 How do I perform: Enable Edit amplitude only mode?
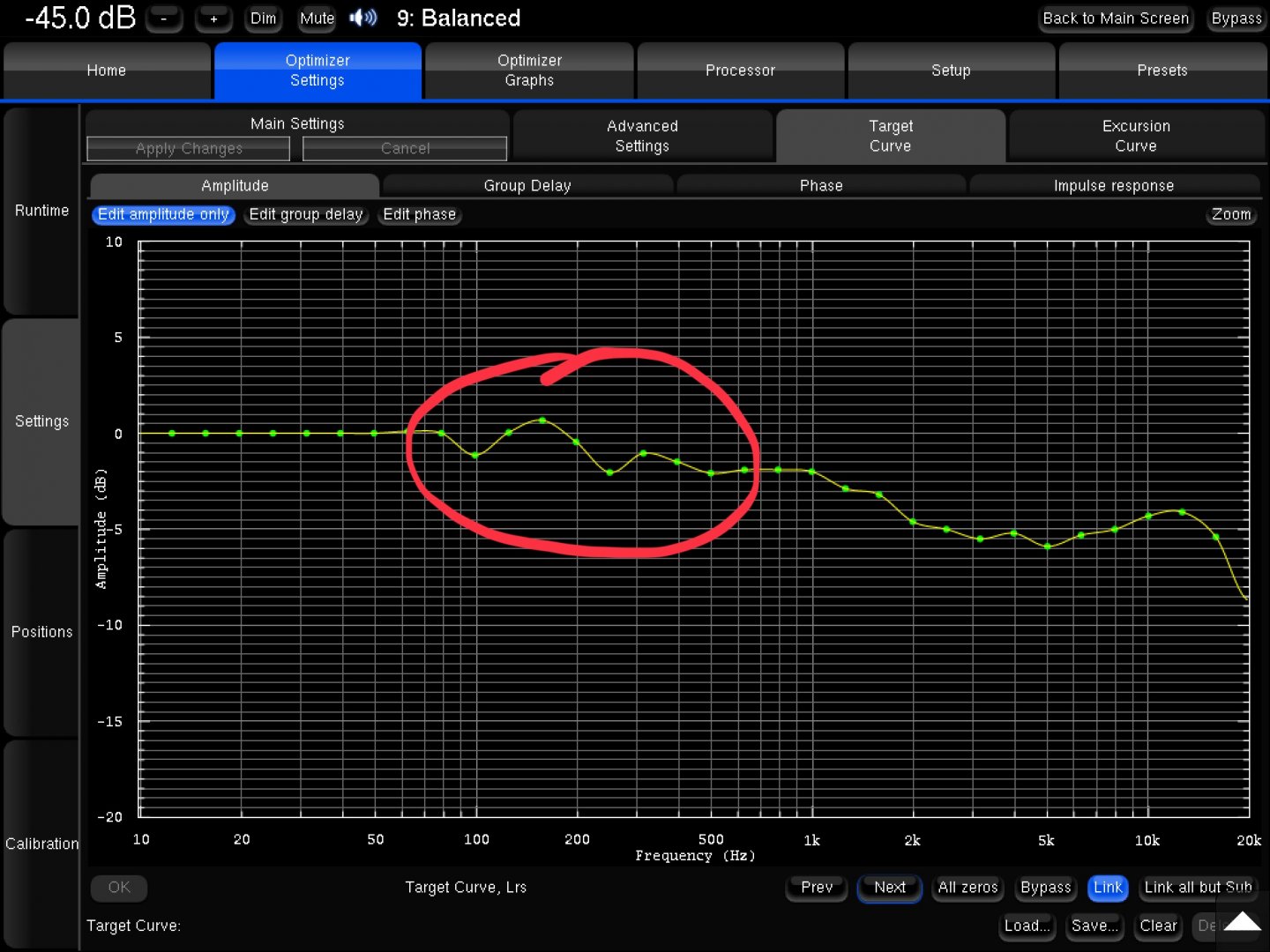tap(163, 214)
